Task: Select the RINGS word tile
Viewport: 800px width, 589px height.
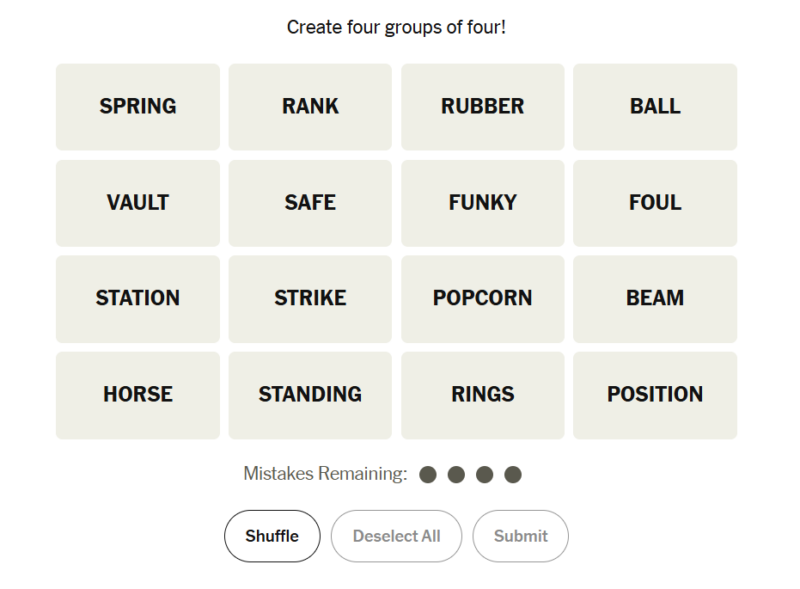Action: tap(483, 395)
